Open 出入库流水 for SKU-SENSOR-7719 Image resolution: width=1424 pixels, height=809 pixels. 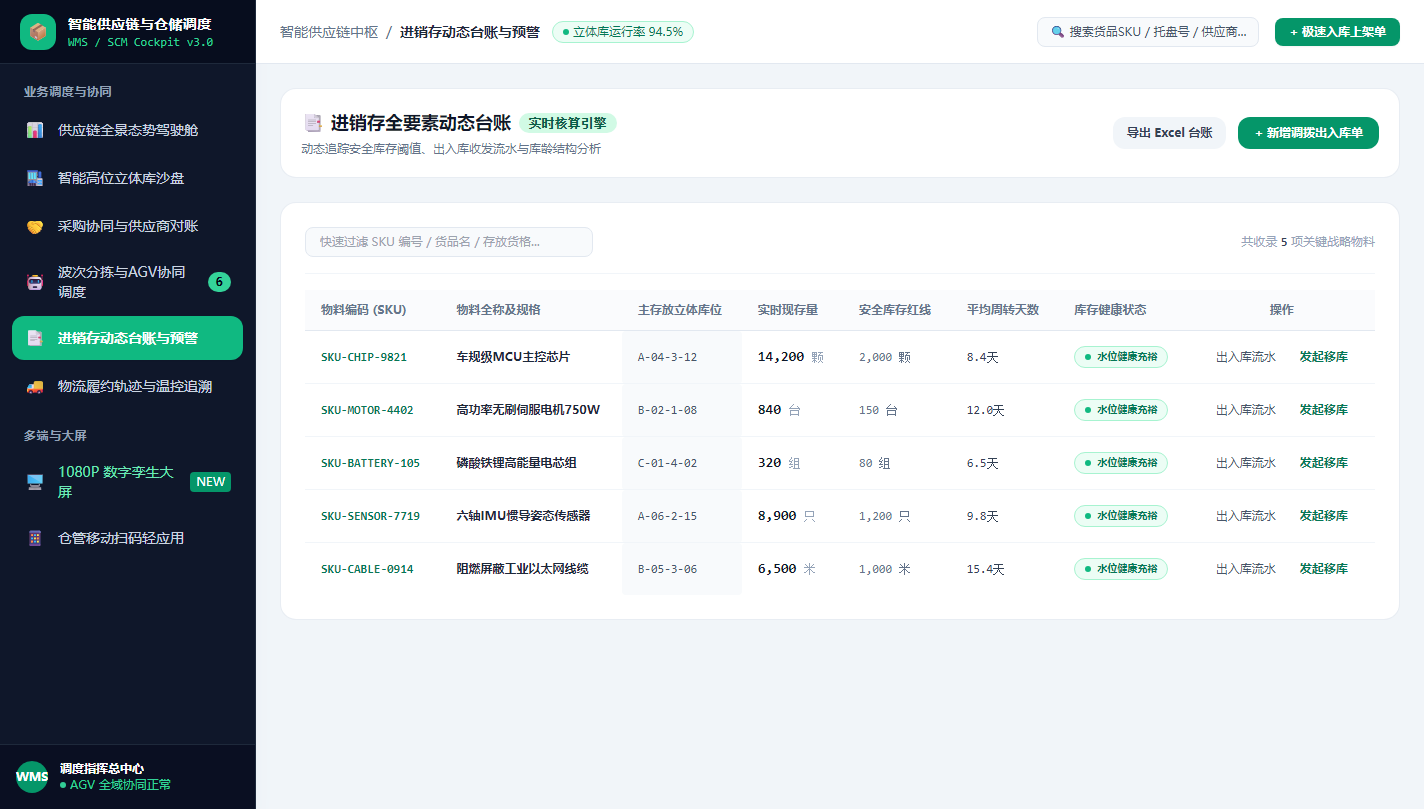tap(1246, 516)
